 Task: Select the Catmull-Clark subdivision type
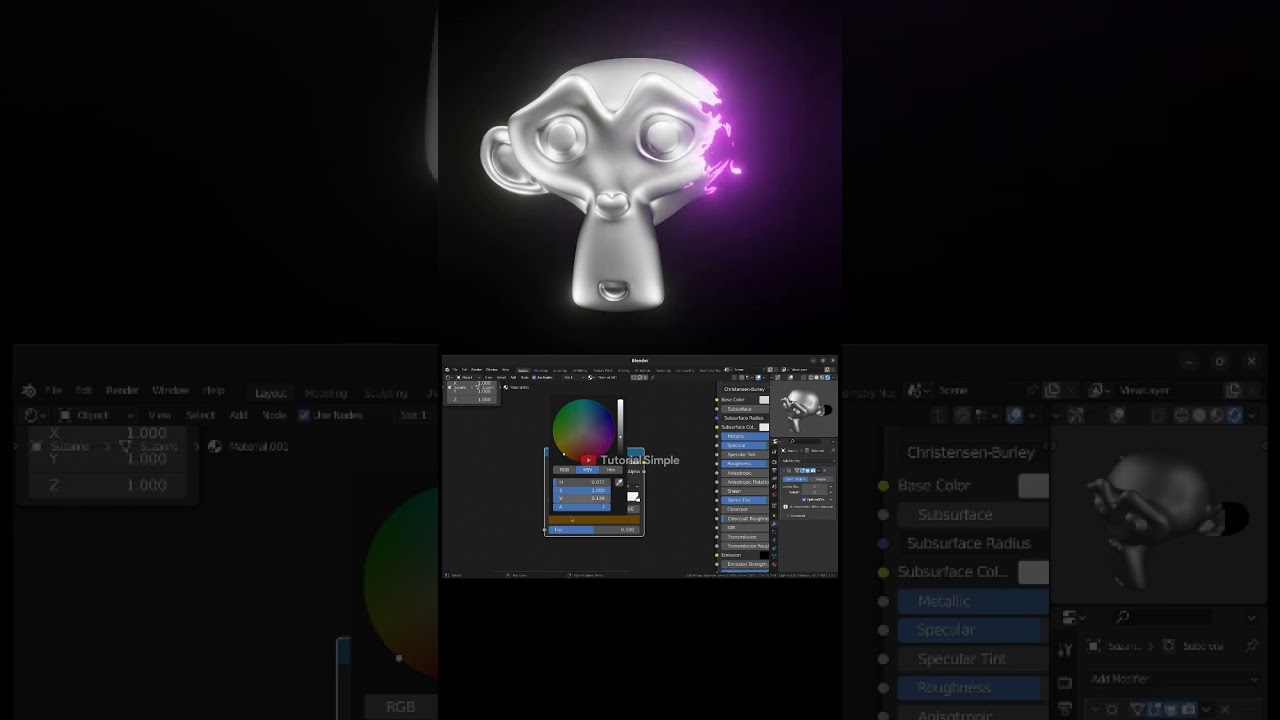796,479
